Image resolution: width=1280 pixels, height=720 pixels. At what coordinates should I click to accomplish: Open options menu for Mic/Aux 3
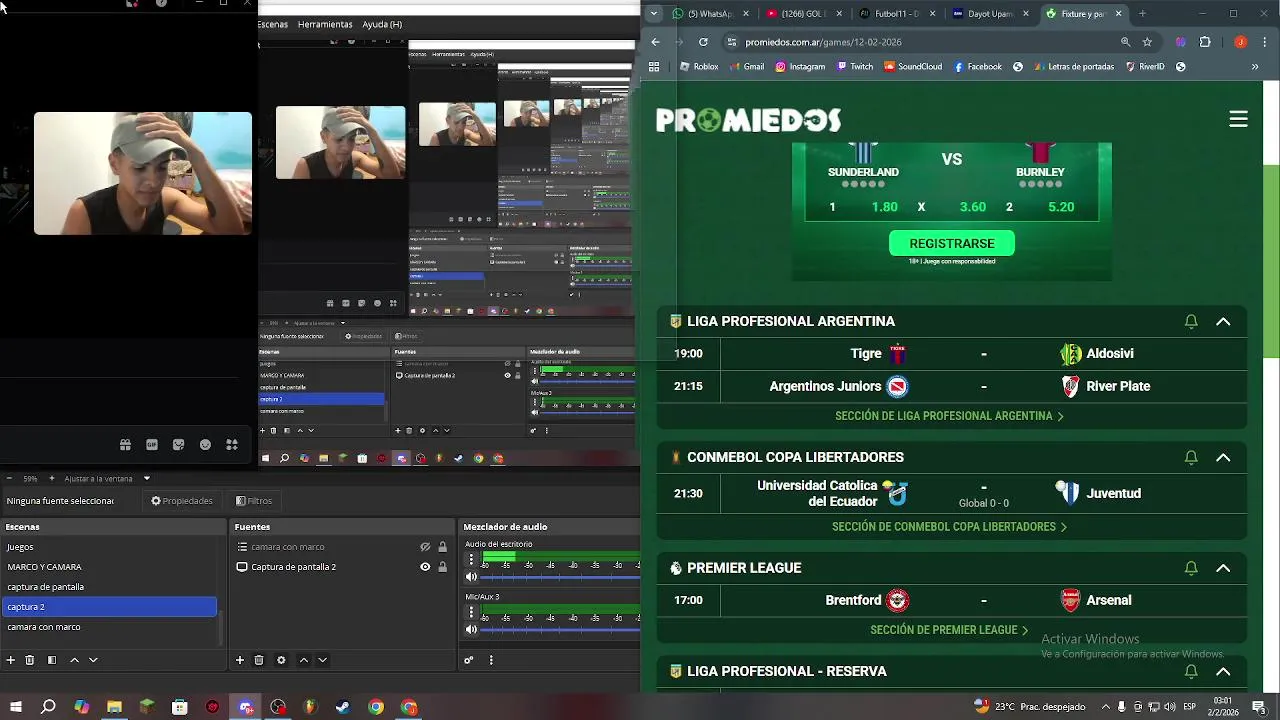click(x=470, y=613)
